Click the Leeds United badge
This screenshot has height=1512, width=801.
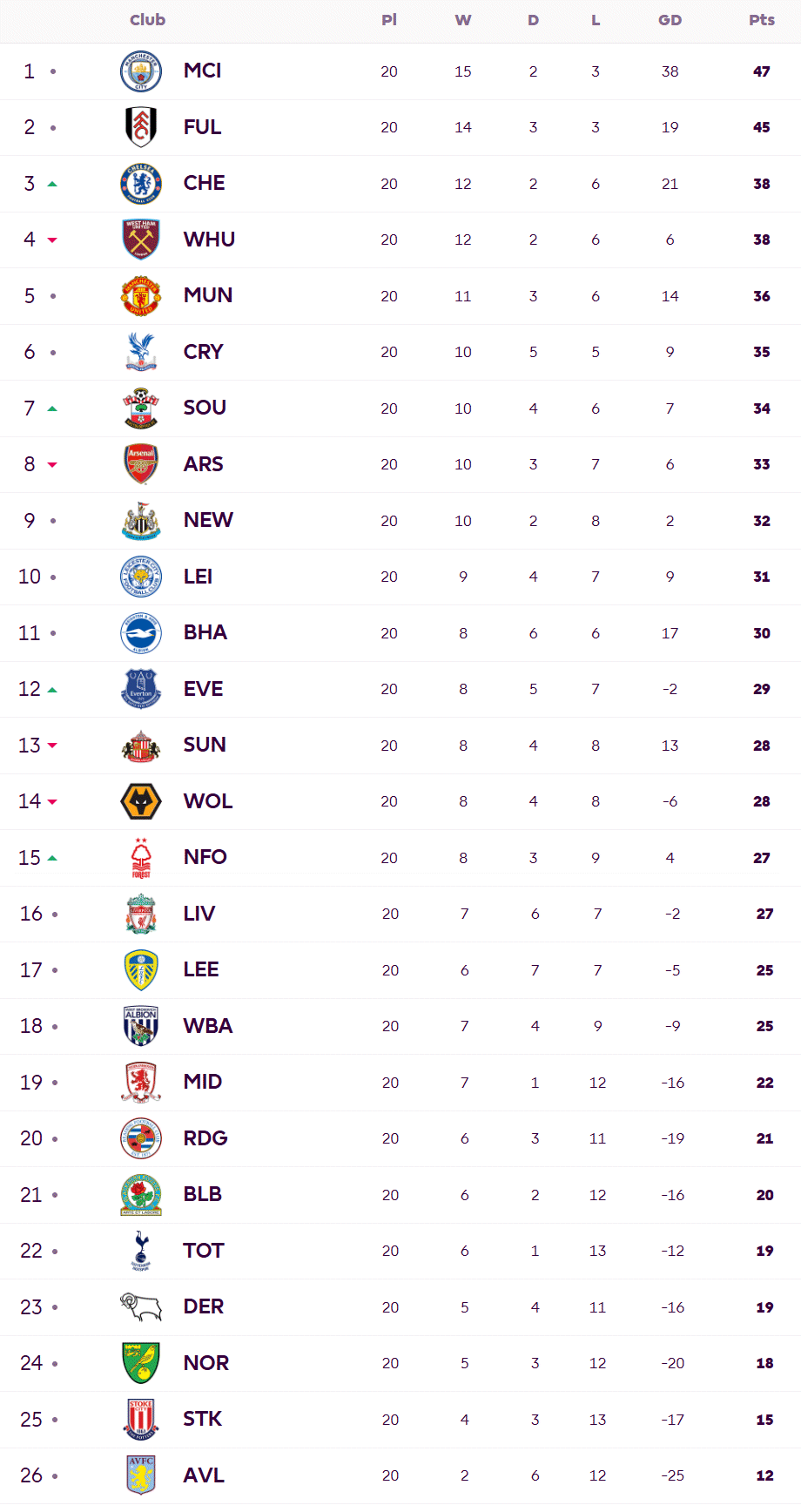[141, 970]
